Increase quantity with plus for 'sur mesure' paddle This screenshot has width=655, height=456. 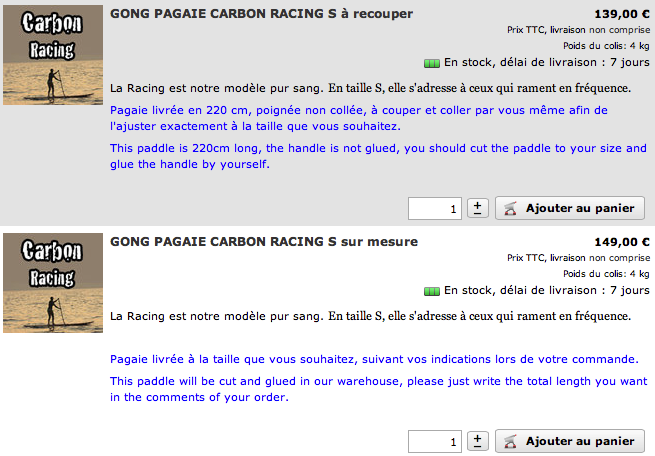(x=477, y=438)
